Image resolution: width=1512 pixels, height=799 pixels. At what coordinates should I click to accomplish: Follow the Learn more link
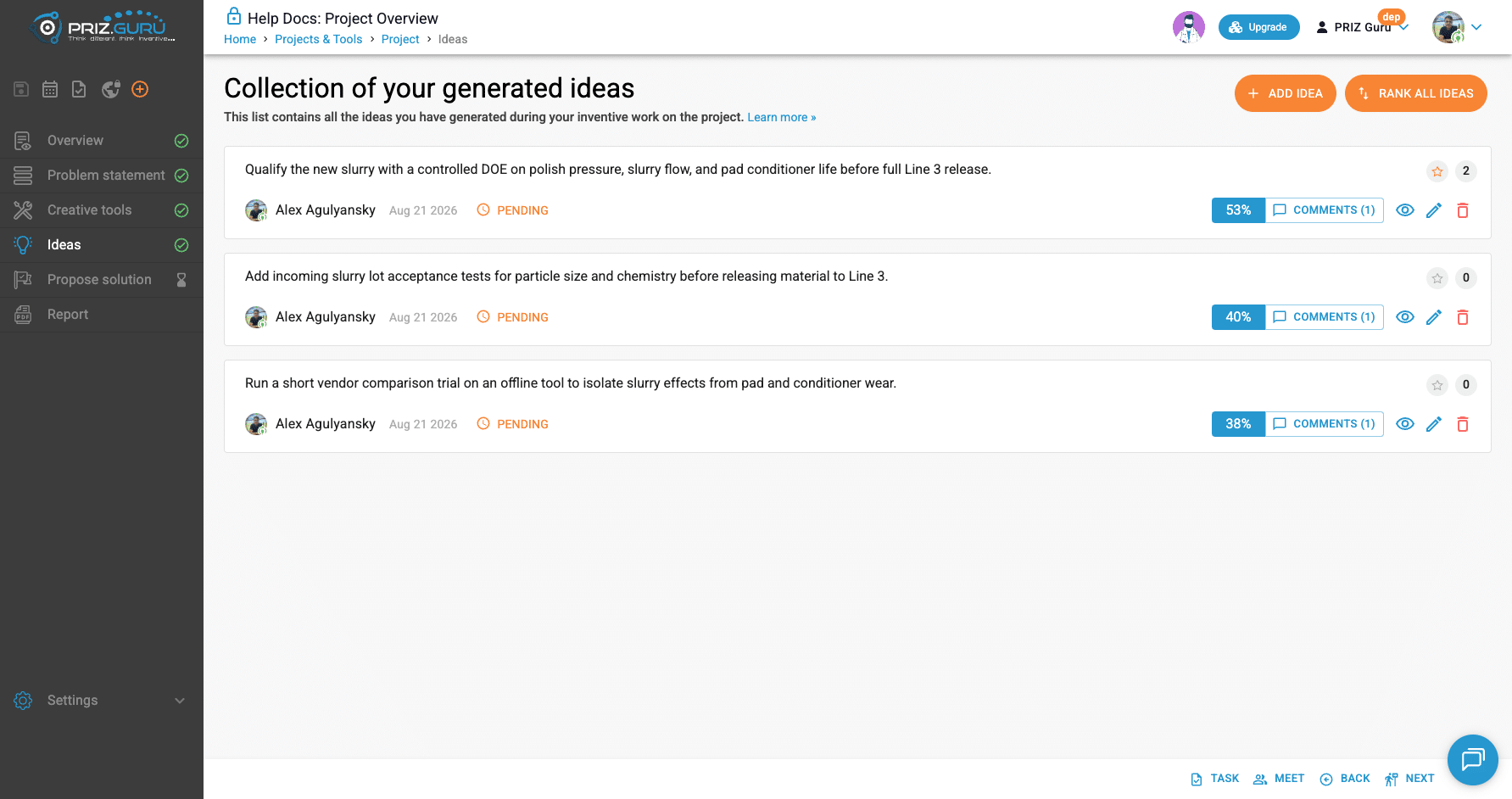point(782,118)
